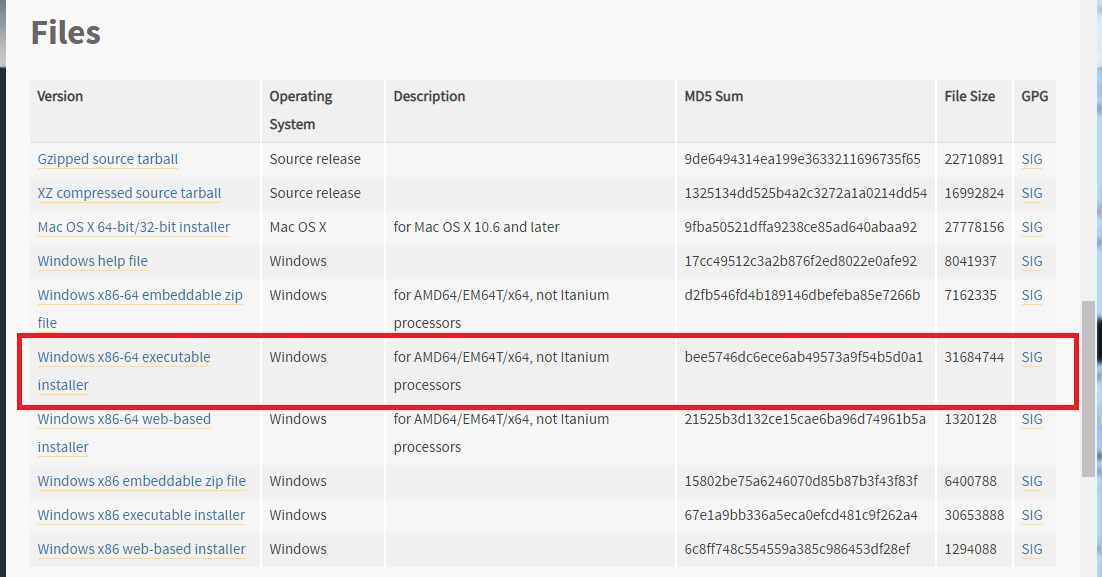Image resolution: width=1102 pixels, height=577 pixels.
Task: Open the Windows help file link
Action: (93, 261)
